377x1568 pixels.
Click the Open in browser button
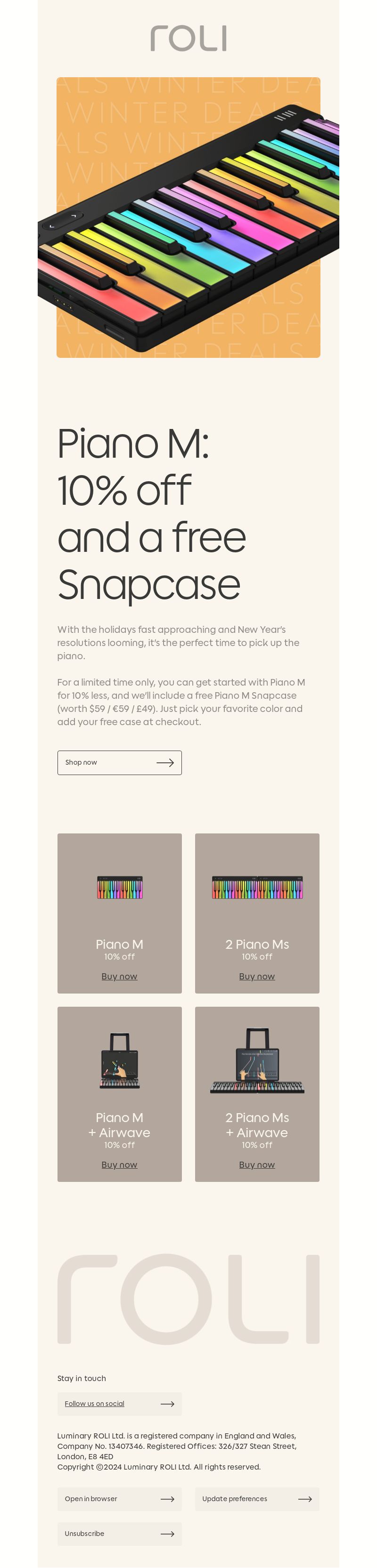click(x=119, y=1499)
